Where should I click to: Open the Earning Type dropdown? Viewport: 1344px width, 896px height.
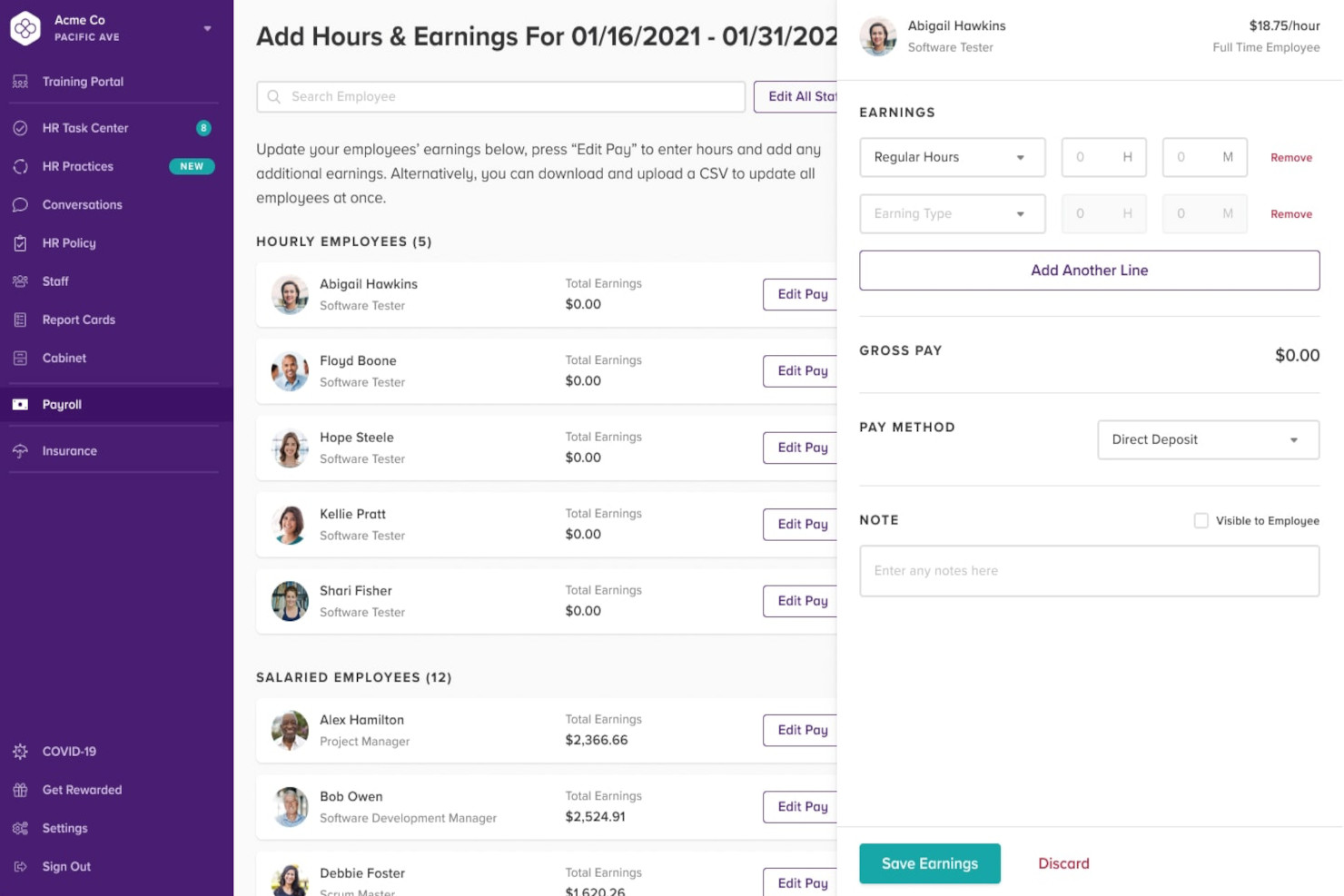(952, 213)
